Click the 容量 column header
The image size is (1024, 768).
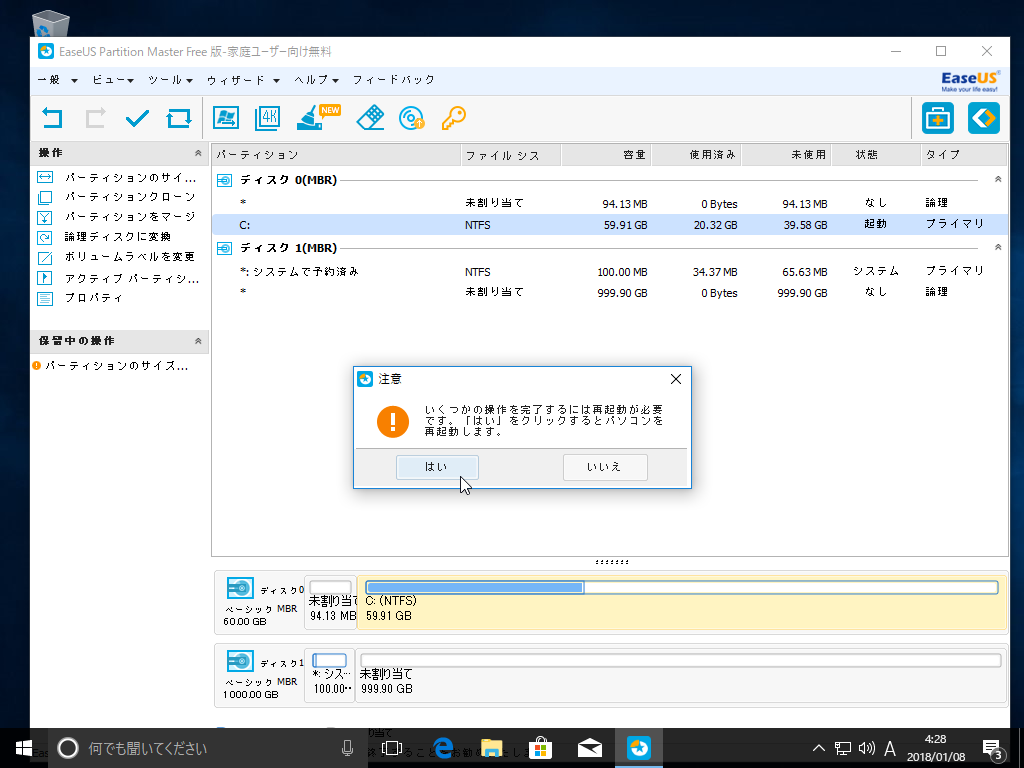click(x=605, y=155)
